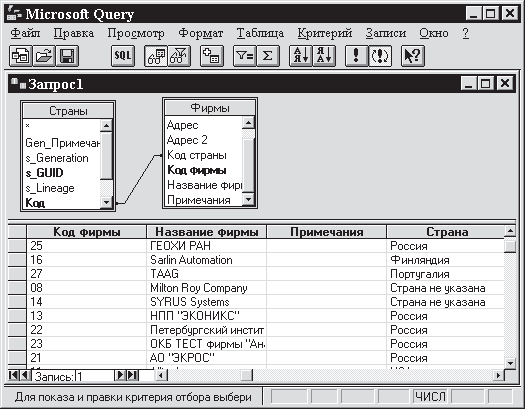Open the Критерий menu

(324, 33)
